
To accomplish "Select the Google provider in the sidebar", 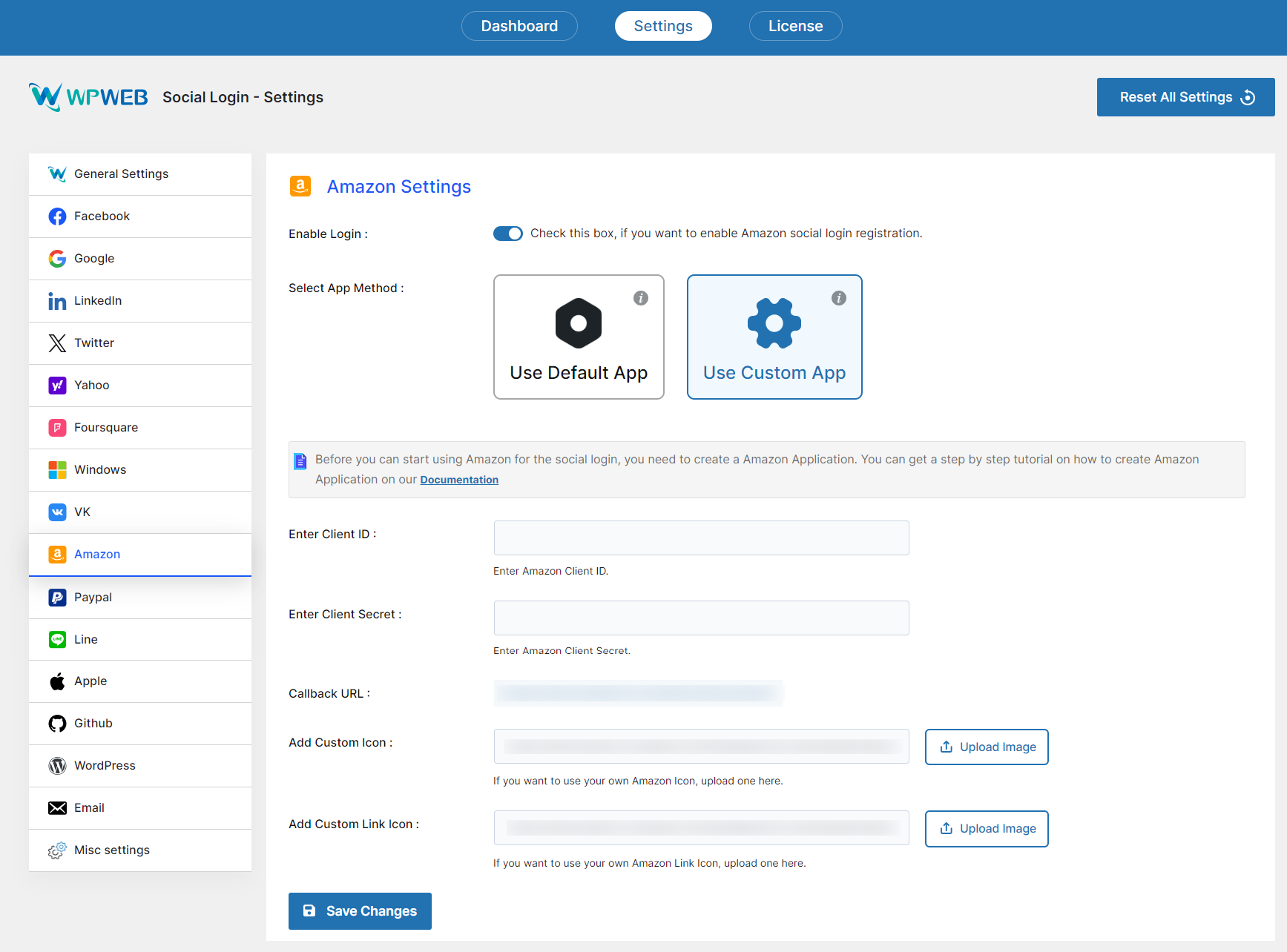I will [x=93, y=258].
